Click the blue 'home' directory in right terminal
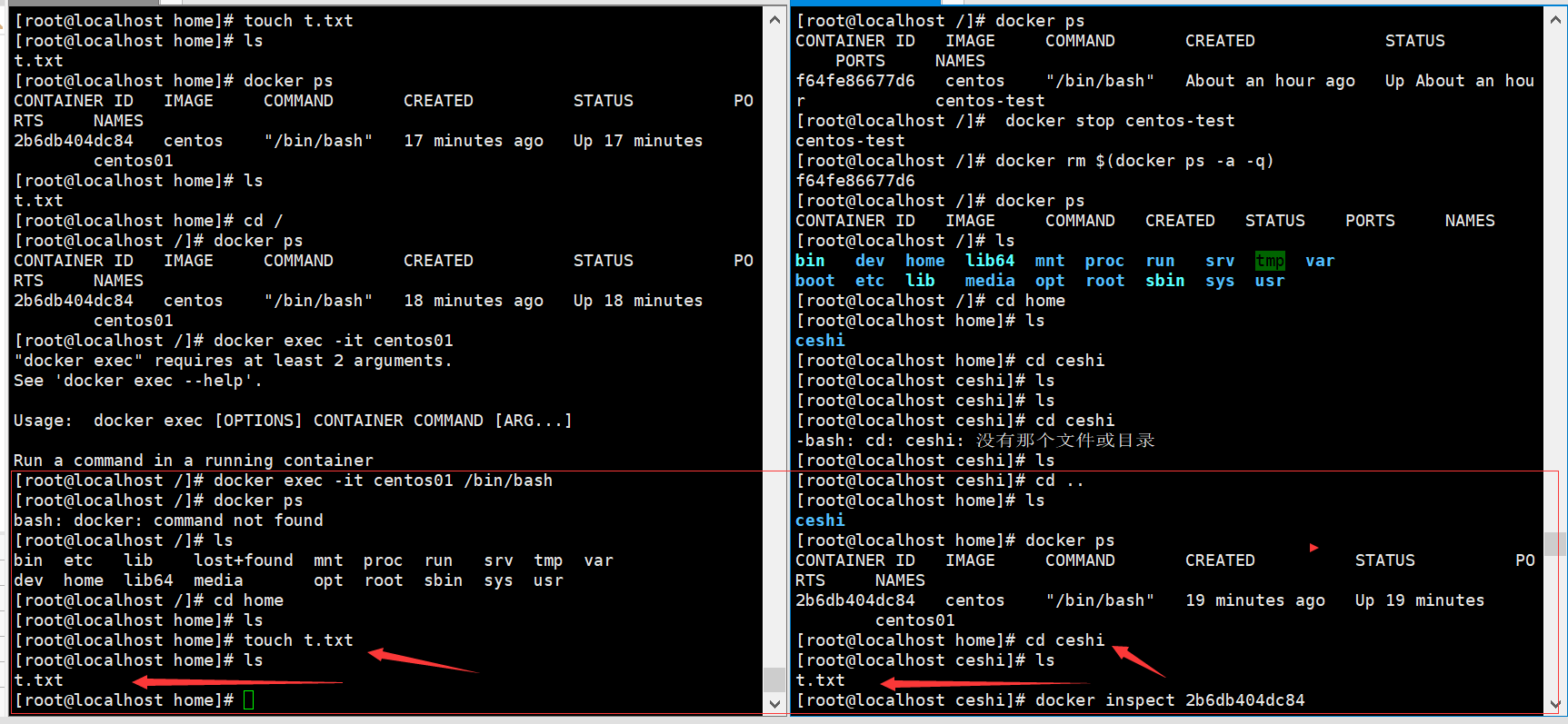Image resolution: width=1568 pixels, height=724 pixels. tap(925, 261)
